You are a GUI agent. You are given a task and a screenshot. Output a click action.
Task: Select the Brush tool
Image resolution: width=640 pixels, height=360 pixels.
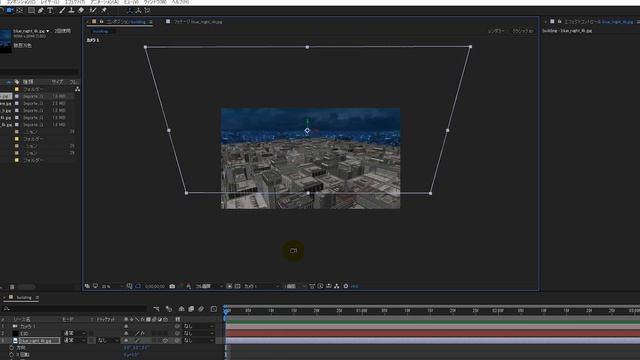pyautogui.click(x=62, y=10)
